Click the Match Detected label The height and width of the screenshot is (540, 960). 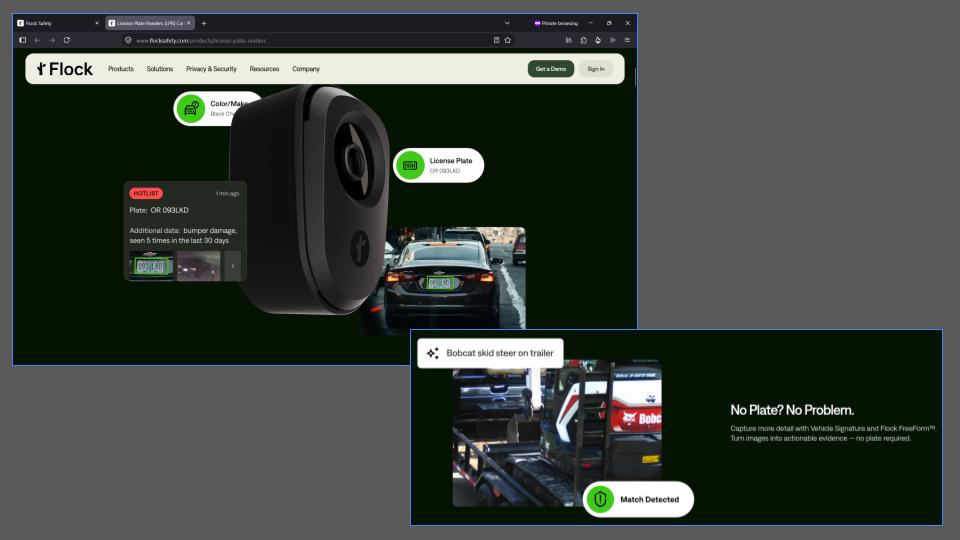[650, 500]
